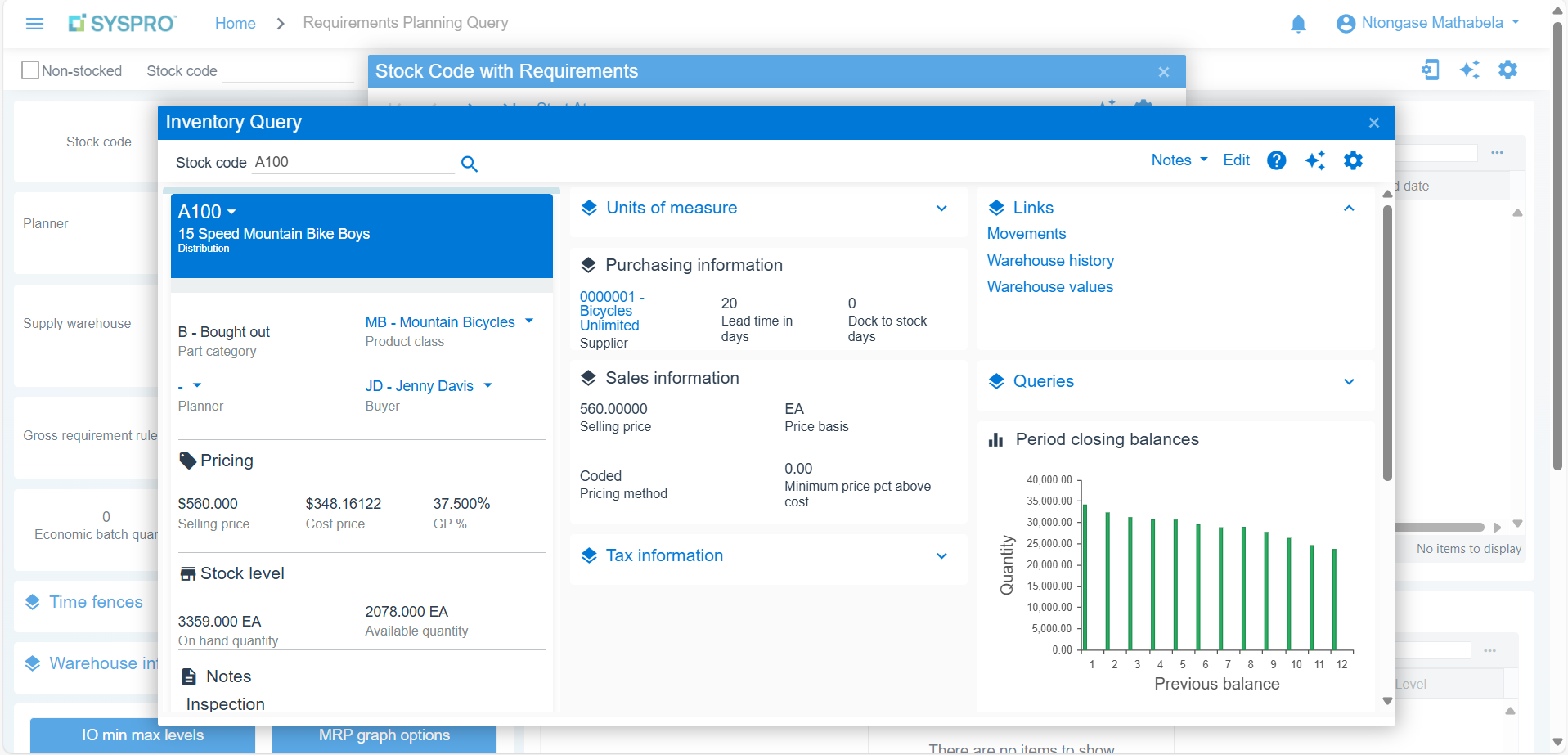1568x755 pixels.
Task: Search the stock code with magnifier icon
Action: [x=469, y=164]
